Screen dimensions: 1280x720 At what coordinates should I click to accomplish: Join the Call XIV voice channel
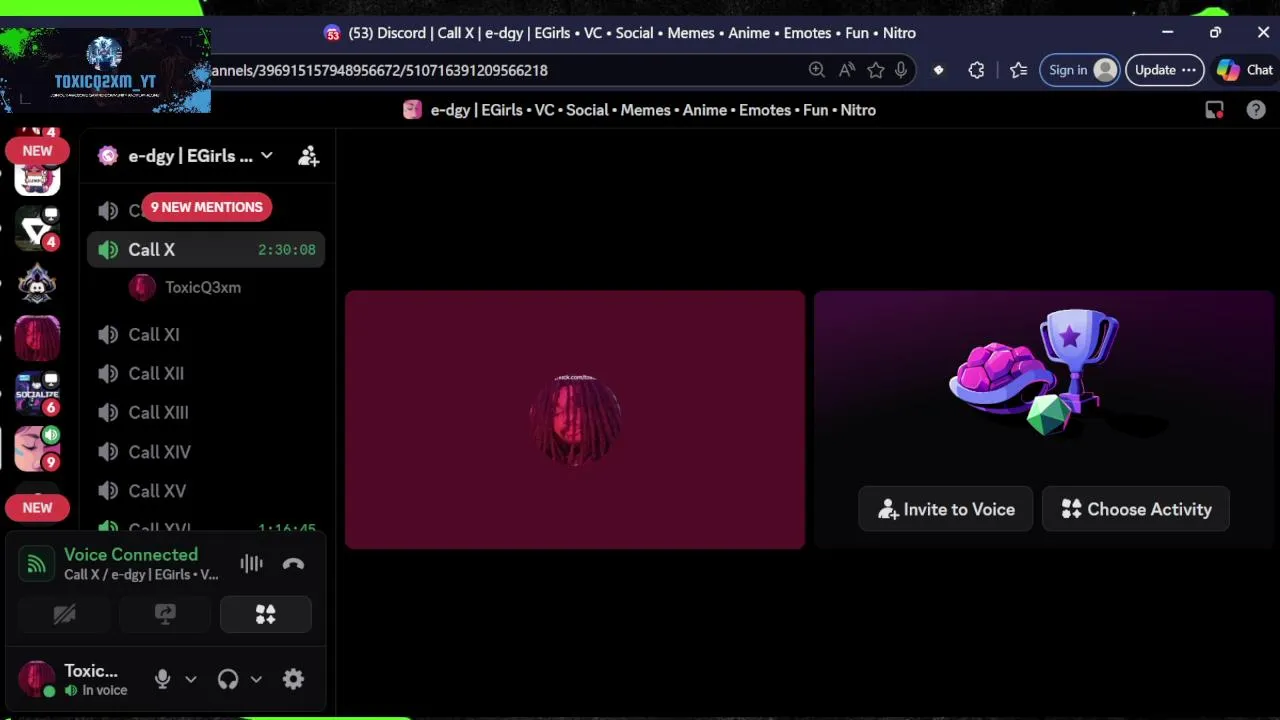coord(206,452)
